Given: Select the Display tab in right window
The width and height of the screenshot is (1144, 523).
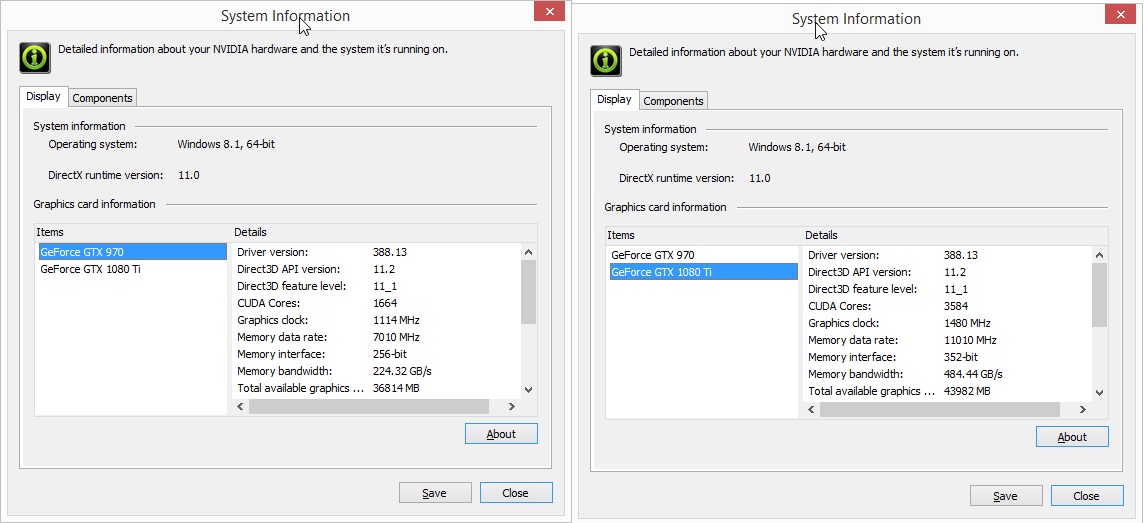Looking at the screenshot, I should point(614,99).
